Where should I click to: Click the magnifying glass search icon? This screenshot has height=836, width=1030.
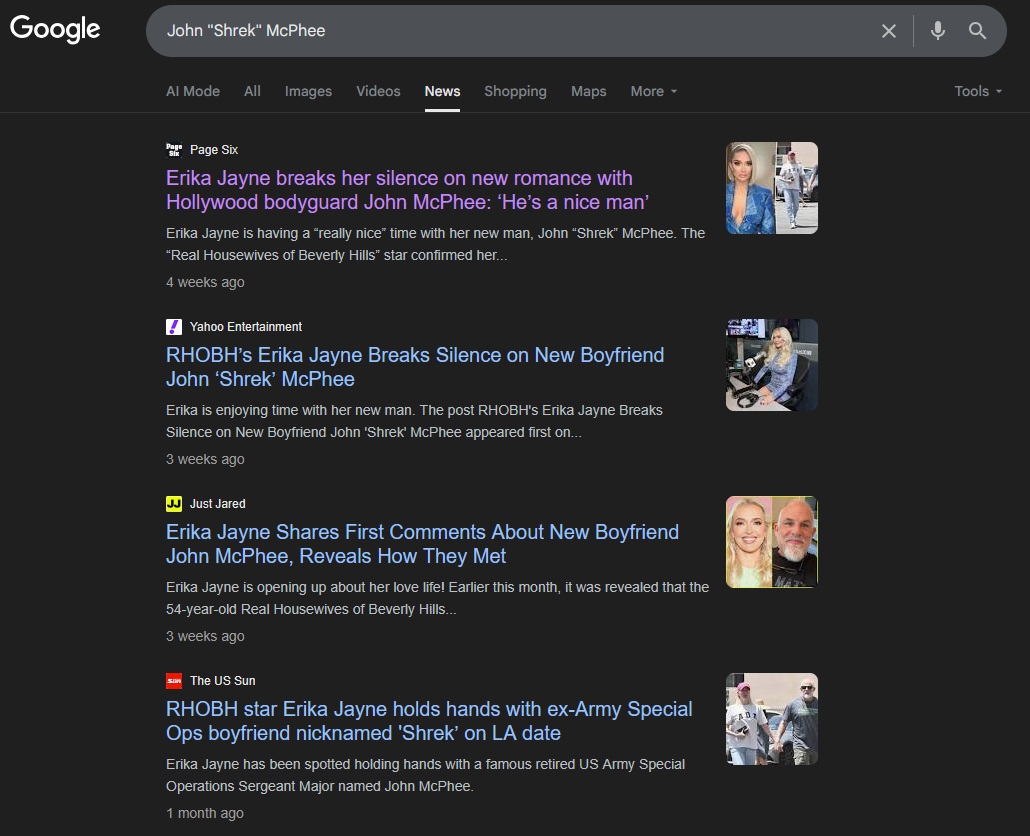(977, 31)
